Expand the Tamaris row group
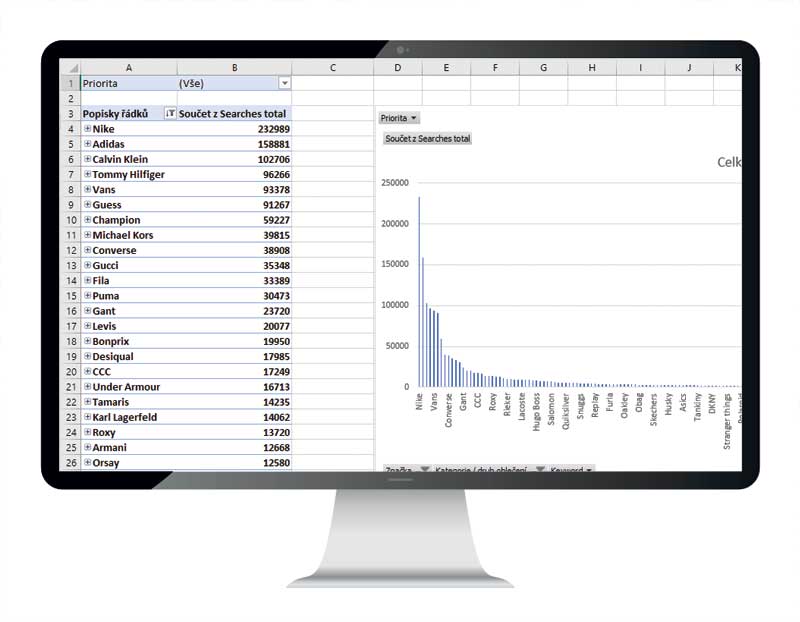 click(87, 402)
